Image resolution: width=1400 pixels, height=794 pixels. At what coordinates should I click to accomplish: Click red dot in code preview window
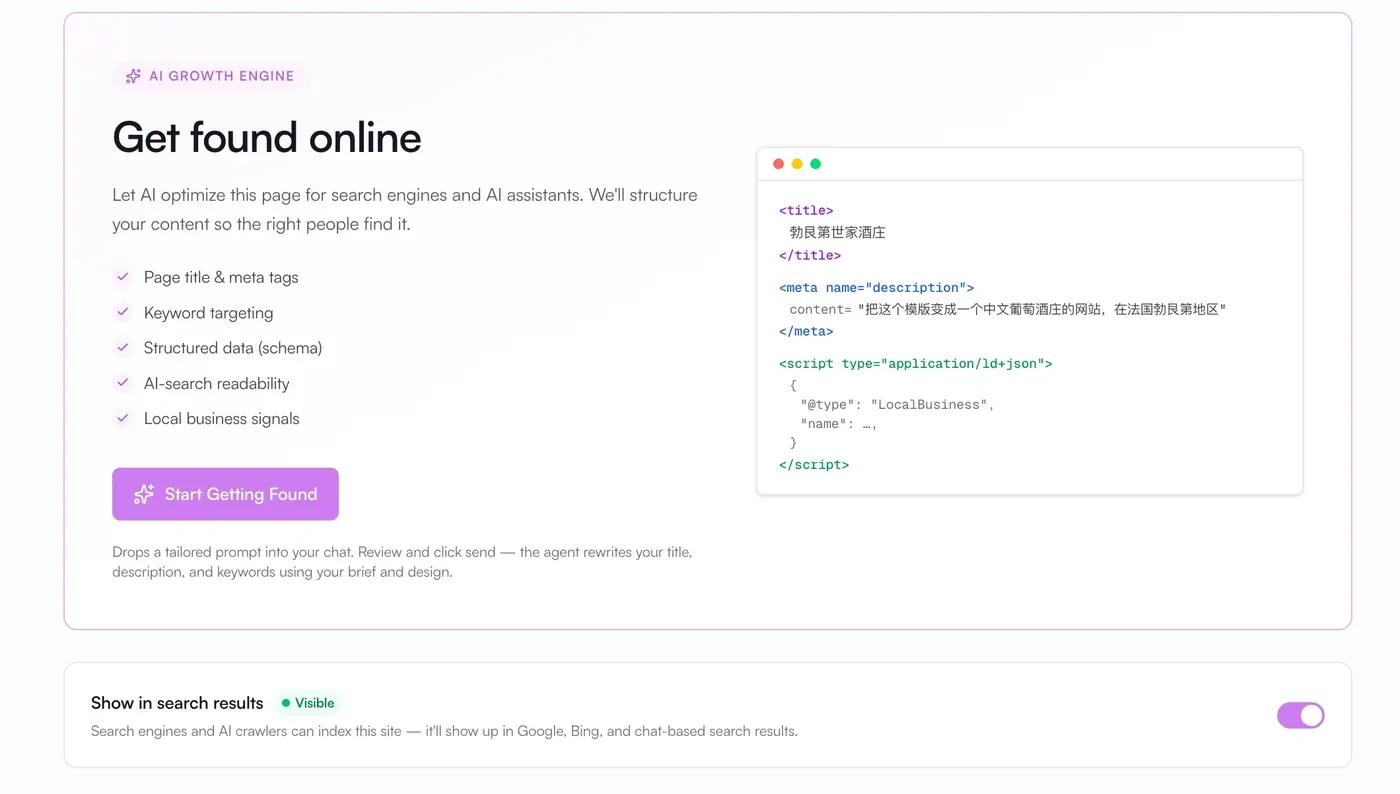click(779, 164)
